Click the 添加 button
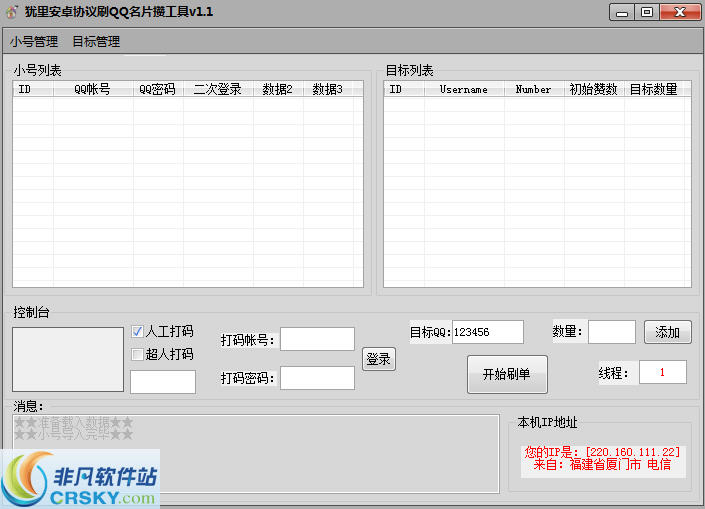This screenshot has width=705, height=509. coord(667,333)
